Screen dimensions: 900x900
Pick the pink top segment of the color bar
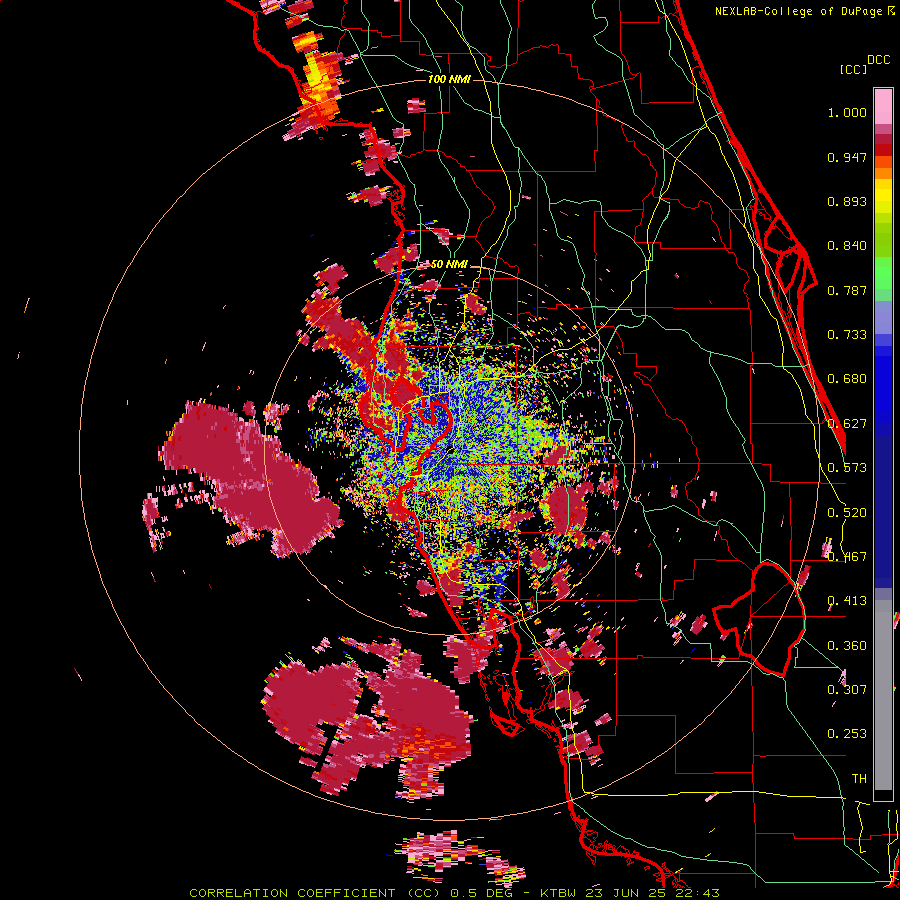[883, 106]
